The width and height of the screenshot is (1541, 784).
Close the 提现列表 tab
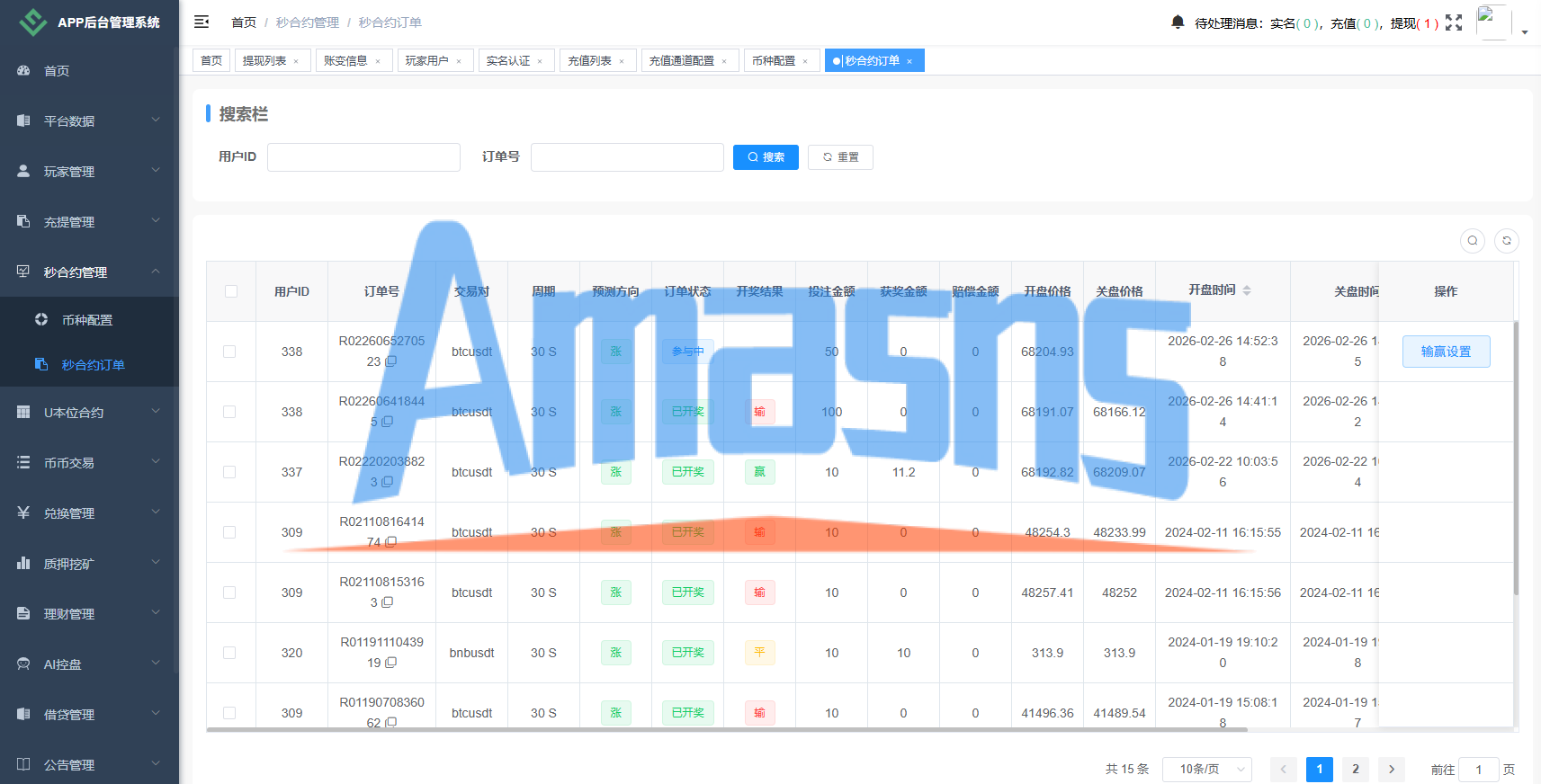point(296,61)
